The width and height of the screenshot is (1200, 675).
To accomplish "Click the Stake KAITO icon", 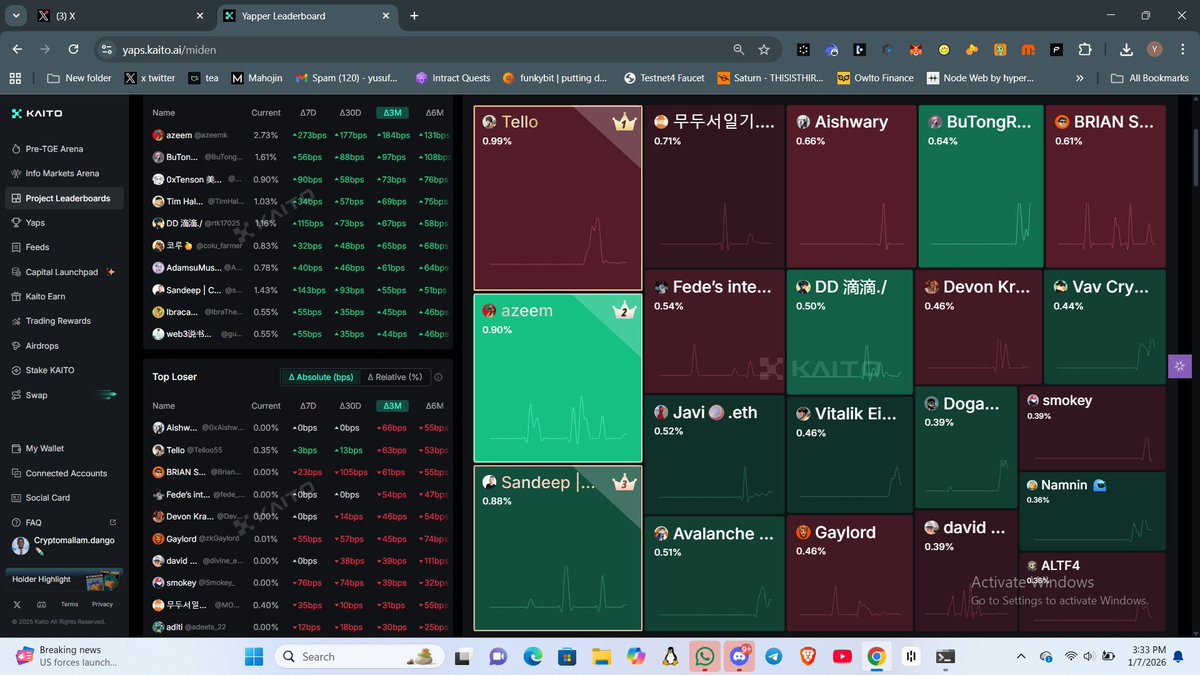I will pyautogui.click(x=16, y=370).
